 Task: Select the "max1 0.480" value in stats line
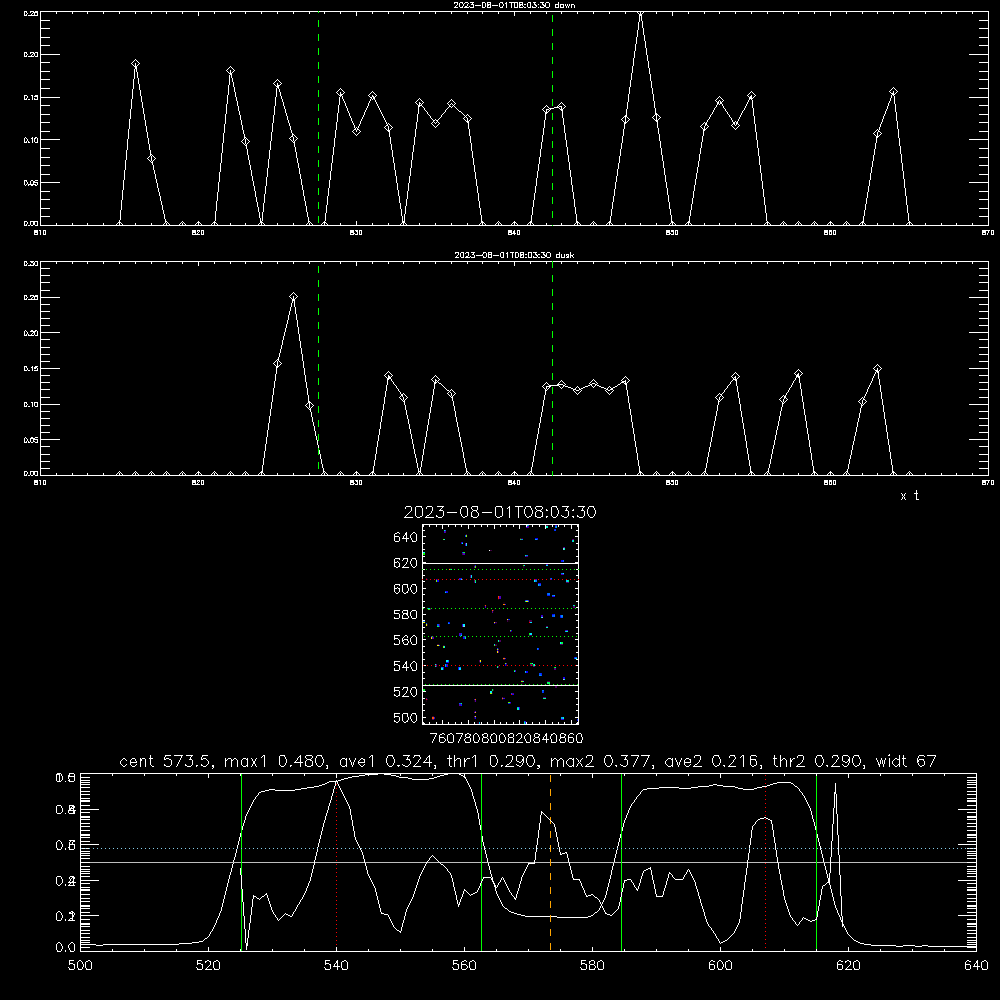coord(276,761)
